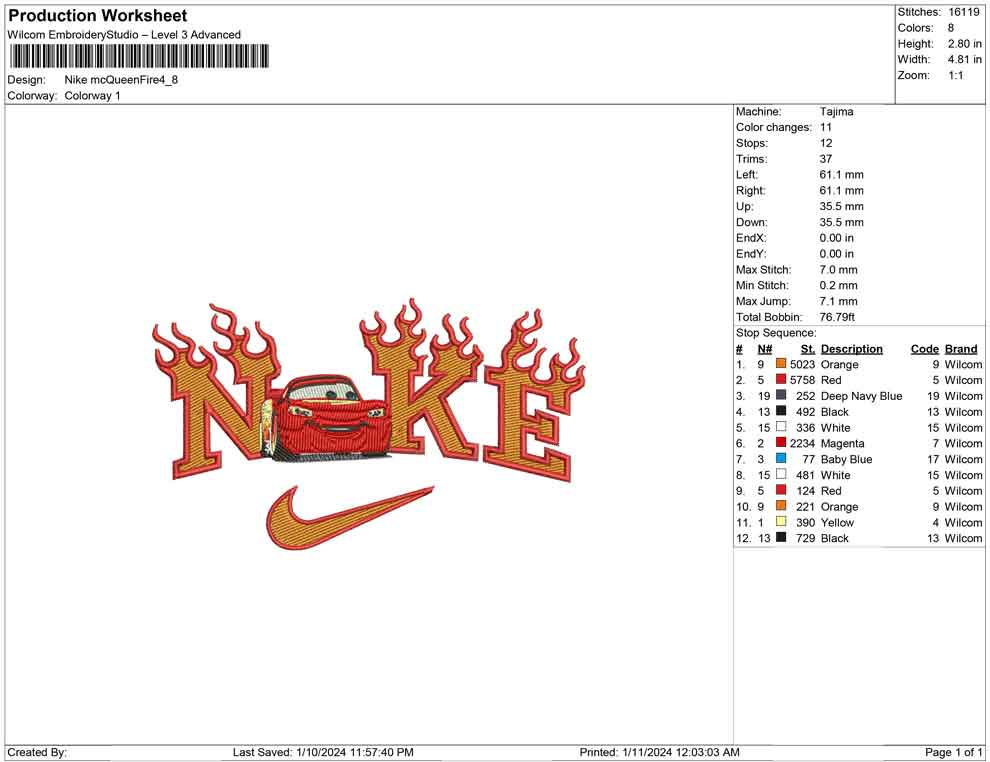Click the Magenta thread color swatch

tap(781, 443)
